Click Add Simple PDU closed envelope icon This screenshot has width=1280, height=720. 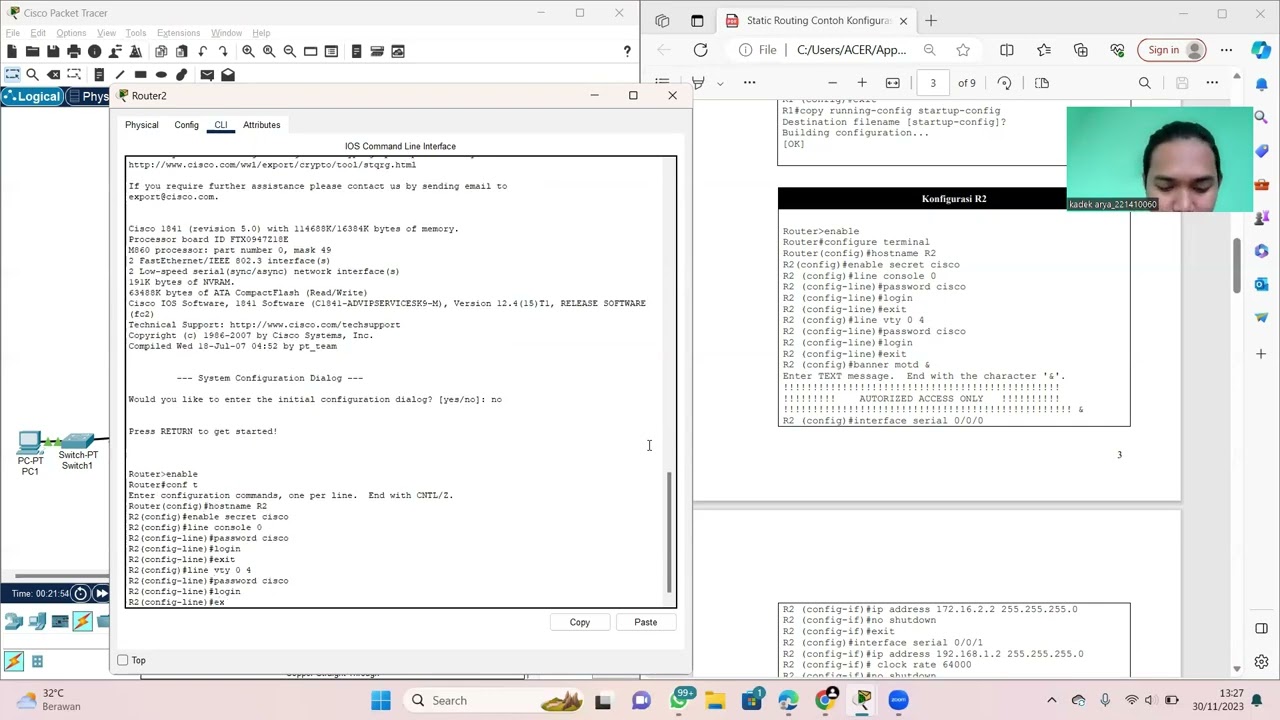[207, 74]
